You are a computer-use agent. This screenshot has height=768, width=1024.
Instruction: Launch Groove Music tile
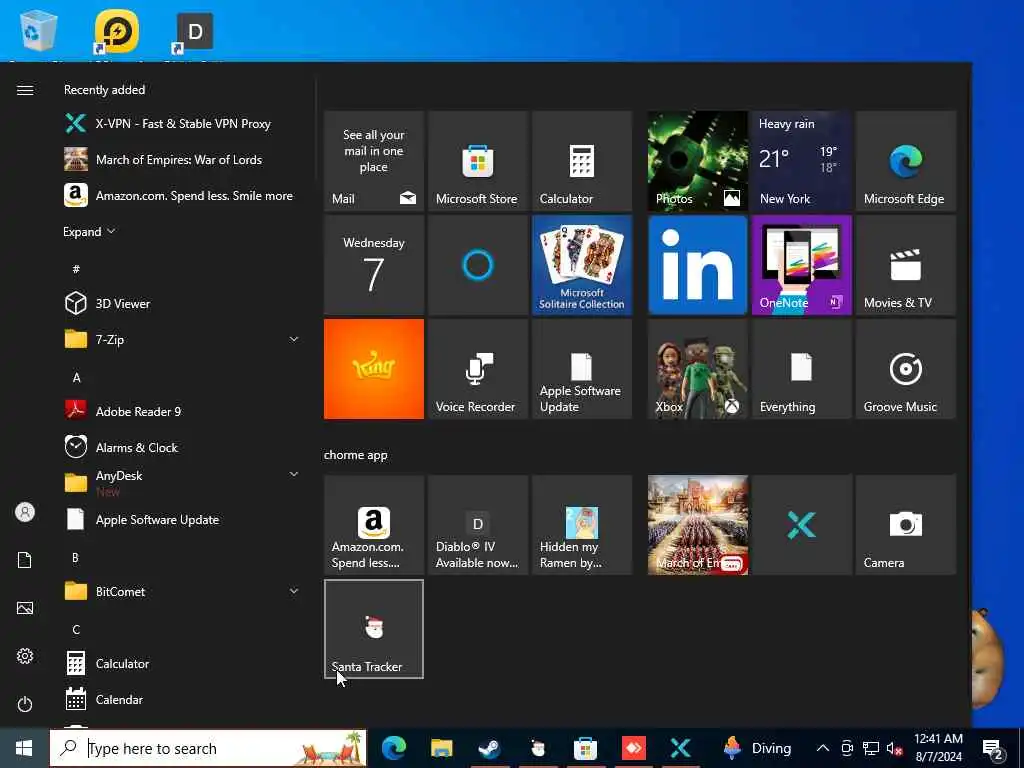[x=906, y=369]
